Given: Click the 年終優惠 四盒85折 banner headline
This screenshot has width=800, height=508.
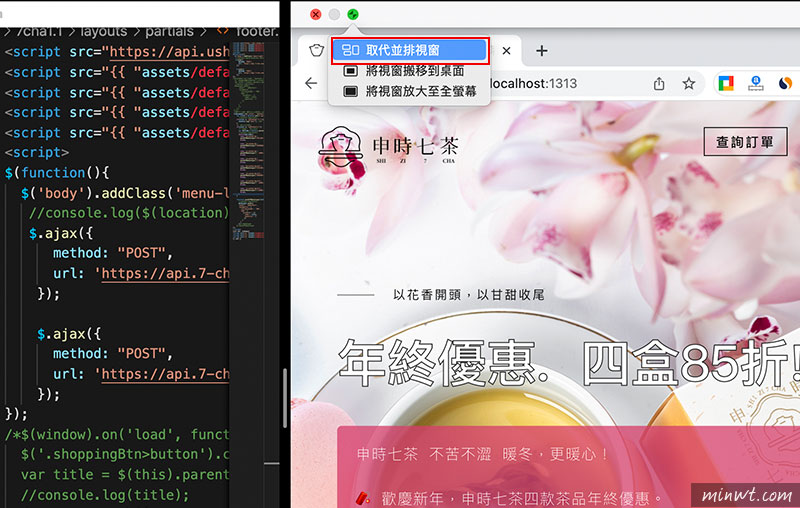Looking at the screenshot, I should click(x=569, y=363).
